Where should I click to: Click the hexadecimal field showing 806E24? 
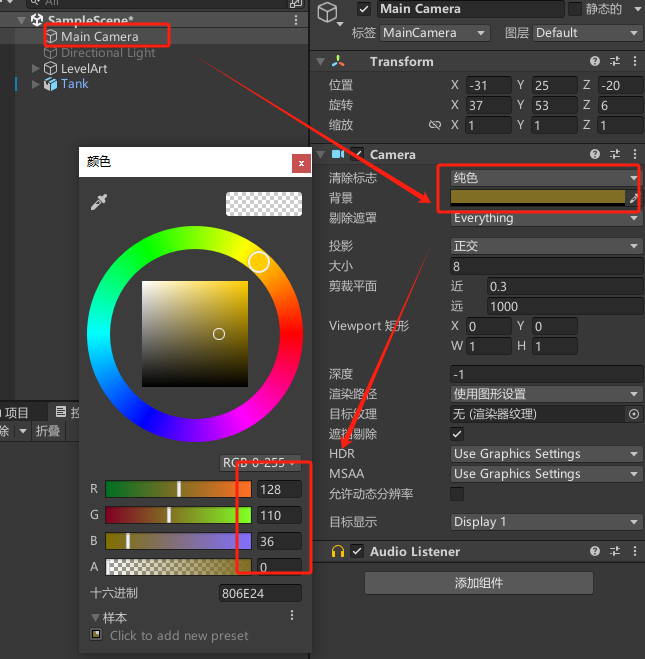tap(260, 593)
